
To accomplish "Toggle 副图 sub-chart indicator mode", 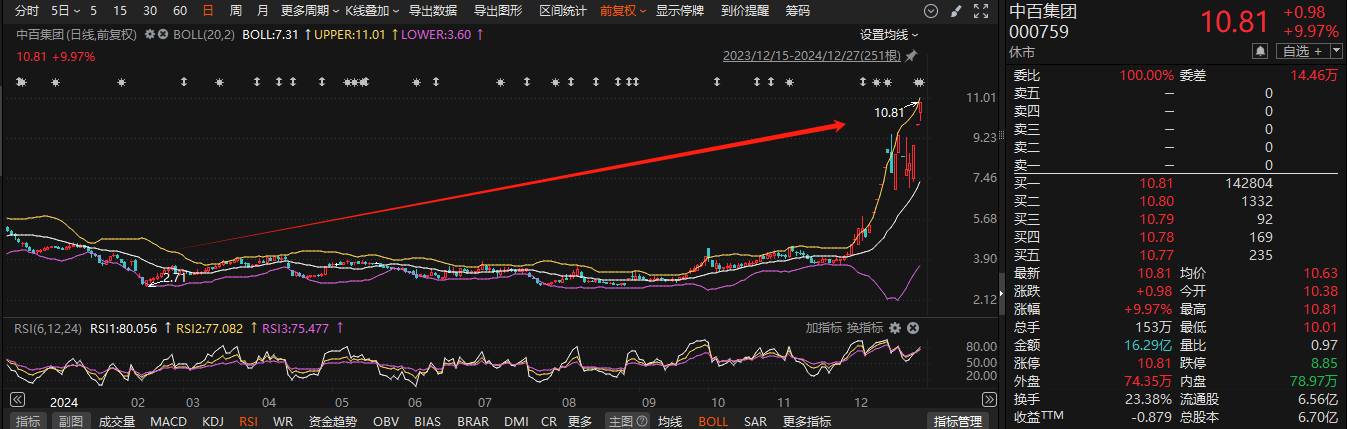I will pos(67,422).
